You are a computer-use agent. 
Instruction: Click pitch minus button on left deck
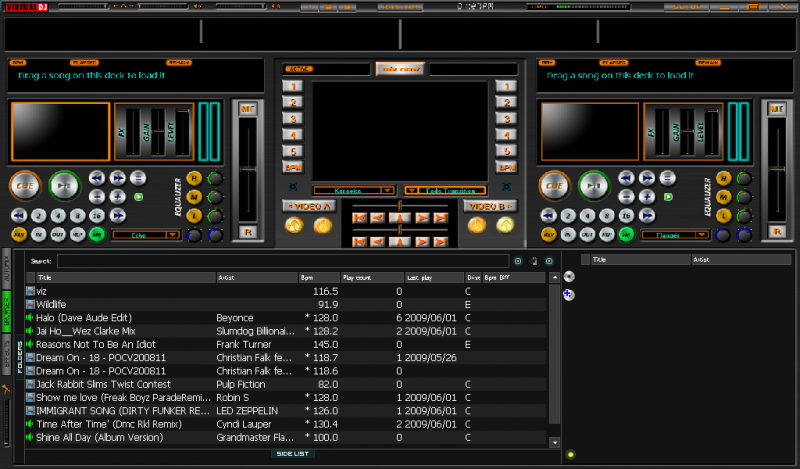(97, 196)
